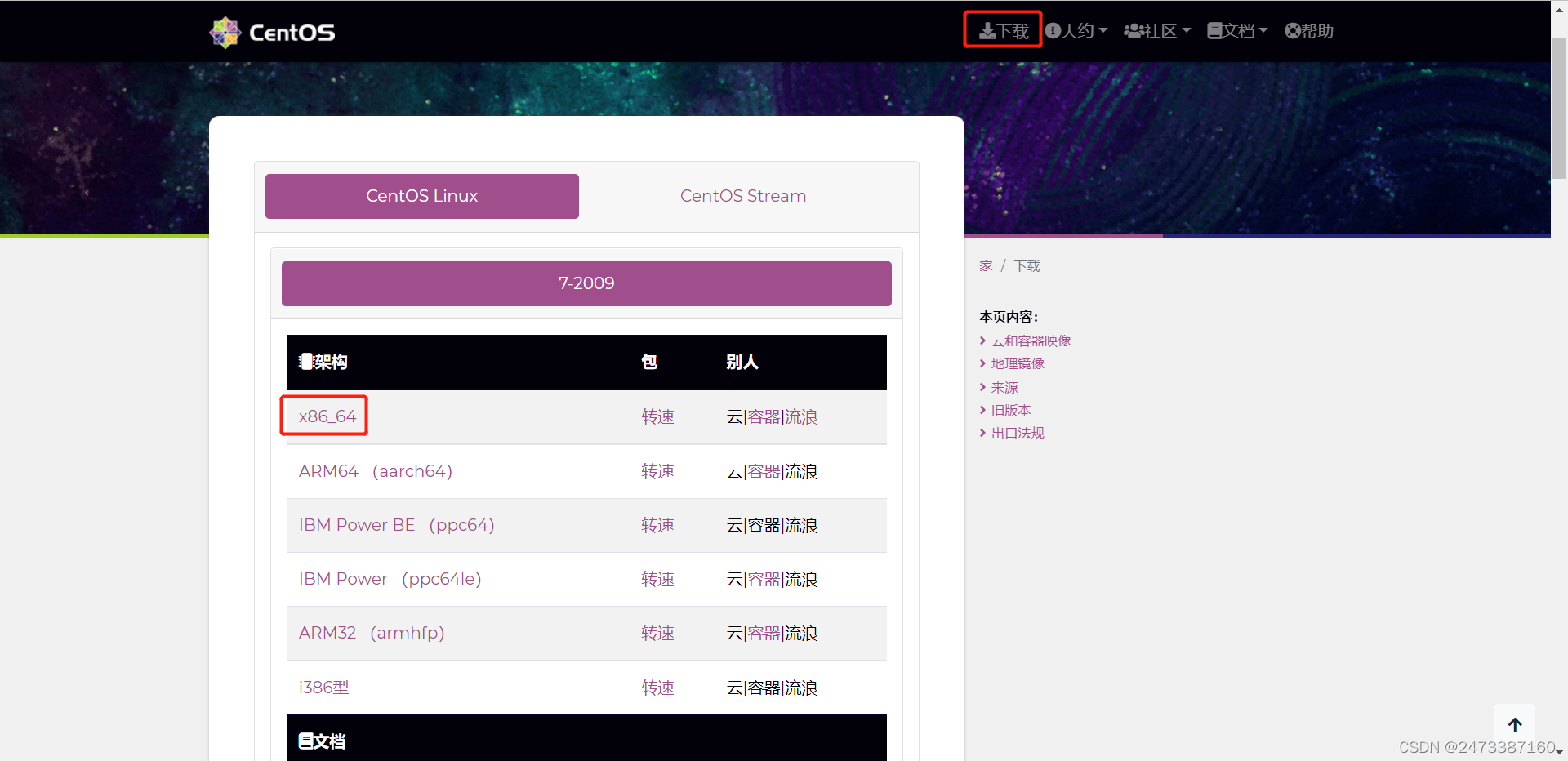Click 流浪 vagrant link in x86_64 row

click(x=801, y=417)
